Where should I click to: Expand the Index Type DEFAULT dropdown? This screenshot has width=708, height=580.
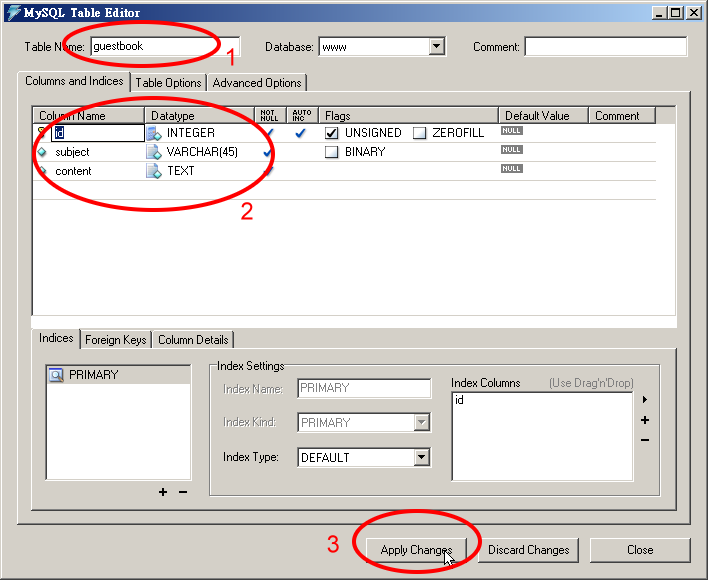422,457
